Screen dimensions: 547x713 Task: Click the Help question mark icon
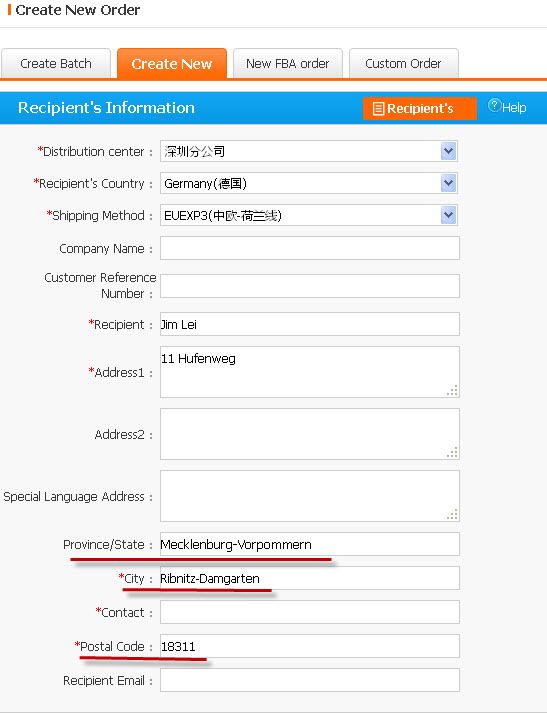click(x=494, y=106)
